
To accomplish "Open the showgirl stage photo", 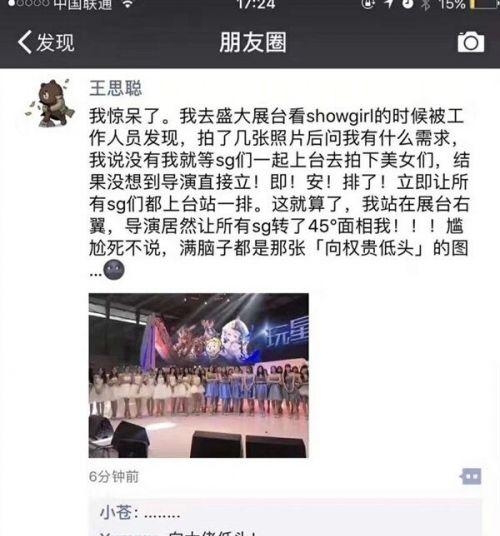I will 199,375.
